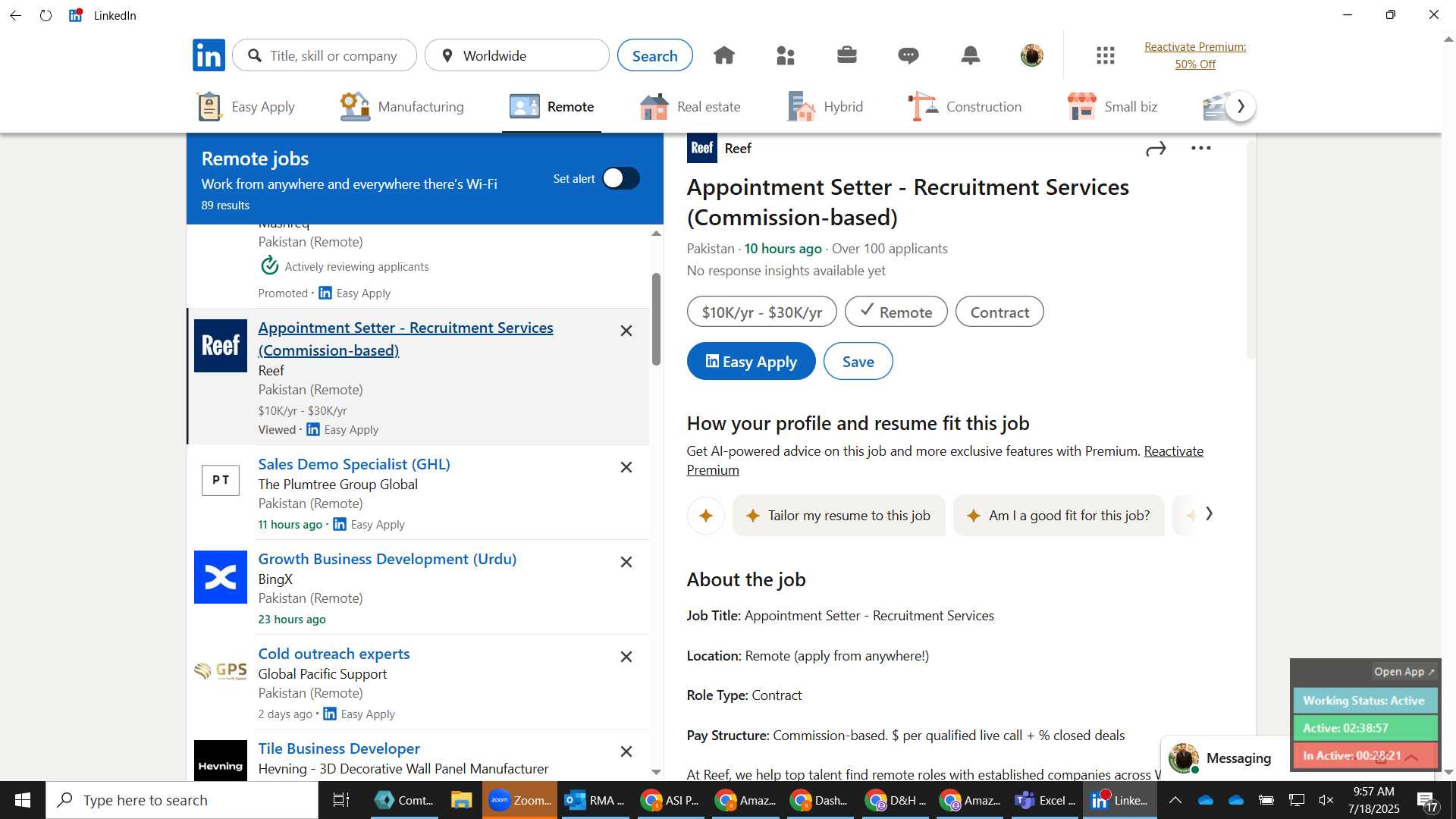The image size is (1456, 819).
Task: Dismiss the Appointment Setter job card
Action: (x=626, y=331)
